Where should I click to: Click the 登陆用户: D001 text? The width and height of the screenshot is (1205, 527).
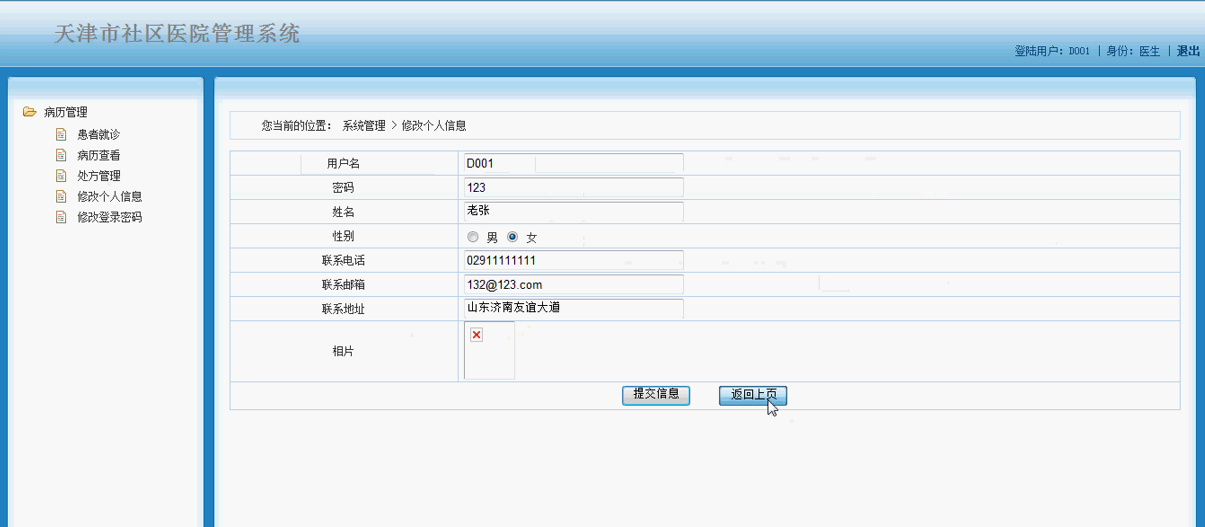[1052, 51]
